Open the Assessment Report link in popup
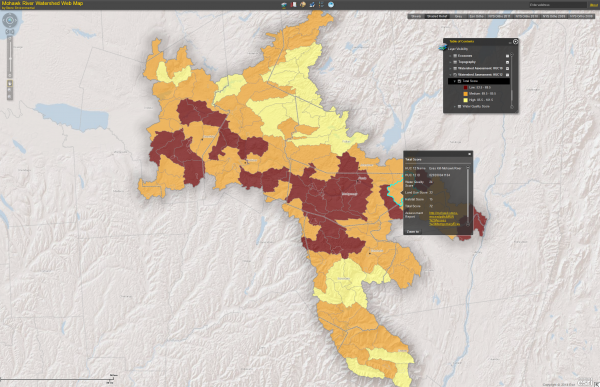This screenshot has width=600, height=387. pyautogui.click(x=444, y=218)
